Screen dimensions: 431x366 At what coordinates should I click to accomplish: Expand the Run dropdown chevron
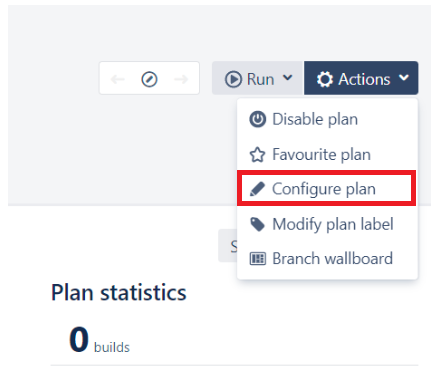[x=287, y=78]
